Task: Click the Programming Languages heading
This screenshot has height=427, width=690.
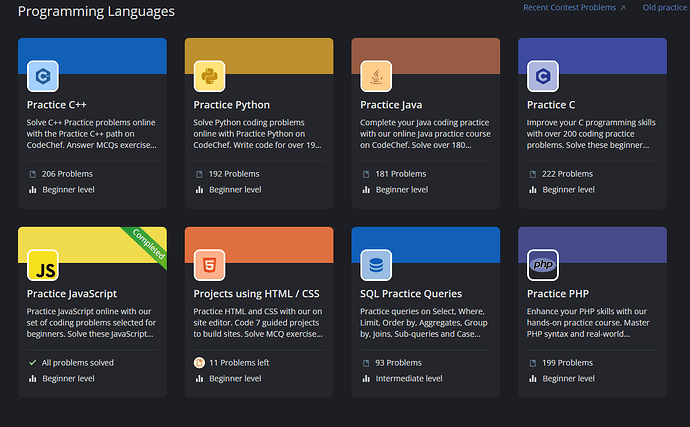Action: click(x=96, y=11)
